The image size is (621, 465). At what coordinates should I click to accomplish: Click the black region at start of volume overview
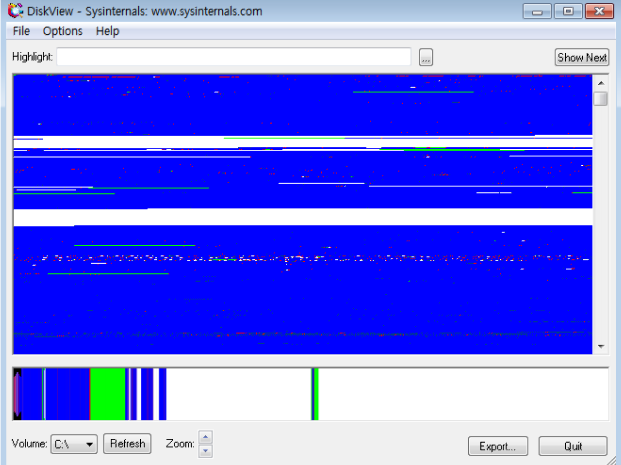click(17, 394)
